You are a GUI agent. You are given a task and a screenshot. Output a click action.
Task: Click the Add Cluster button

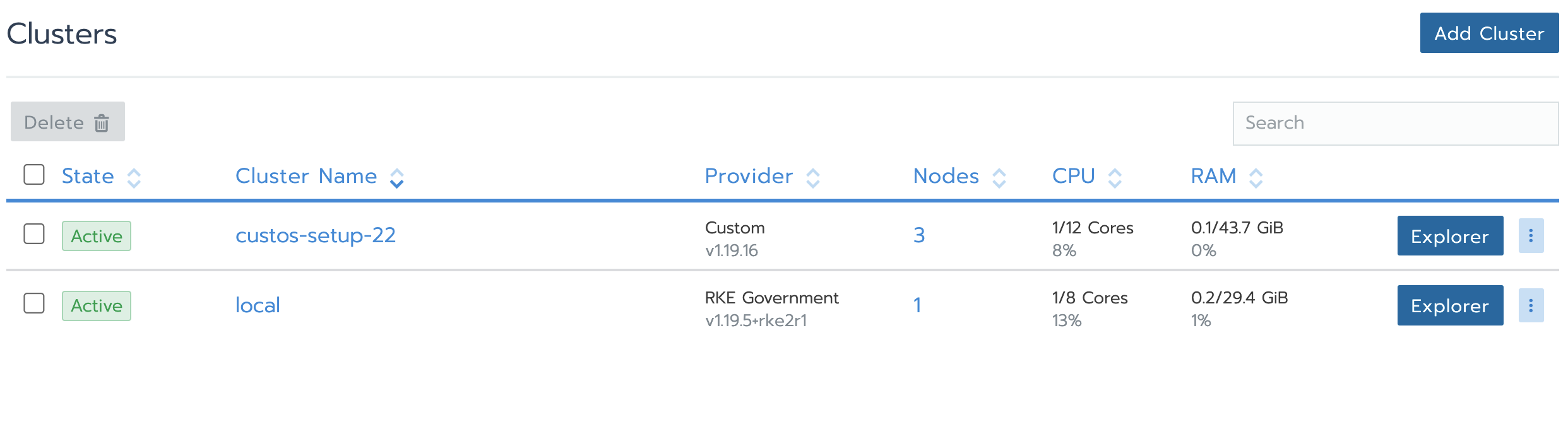point(1489,33)
